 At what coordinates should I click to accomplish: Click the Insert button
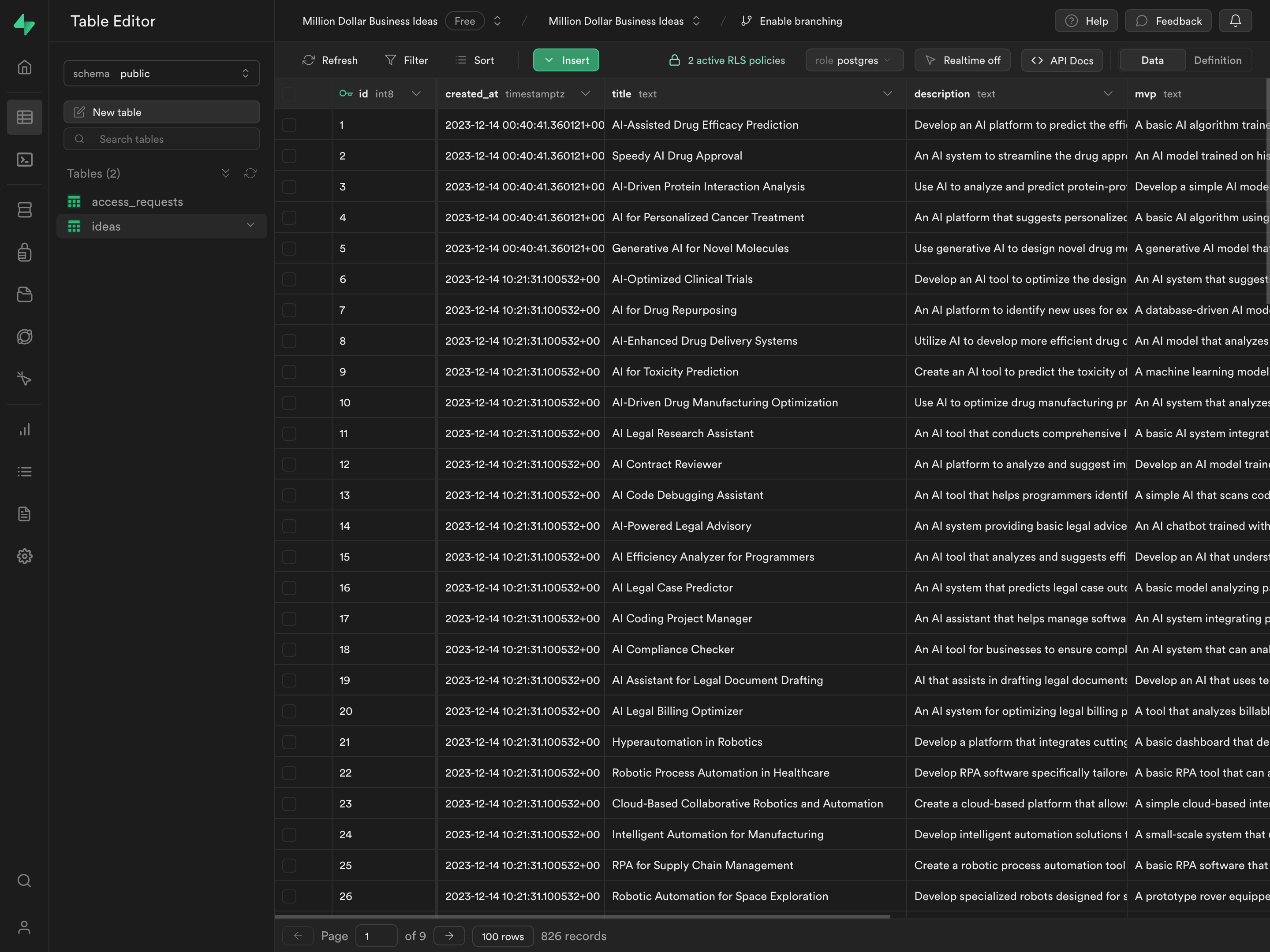pyautogui.click(x=565, y=59)
